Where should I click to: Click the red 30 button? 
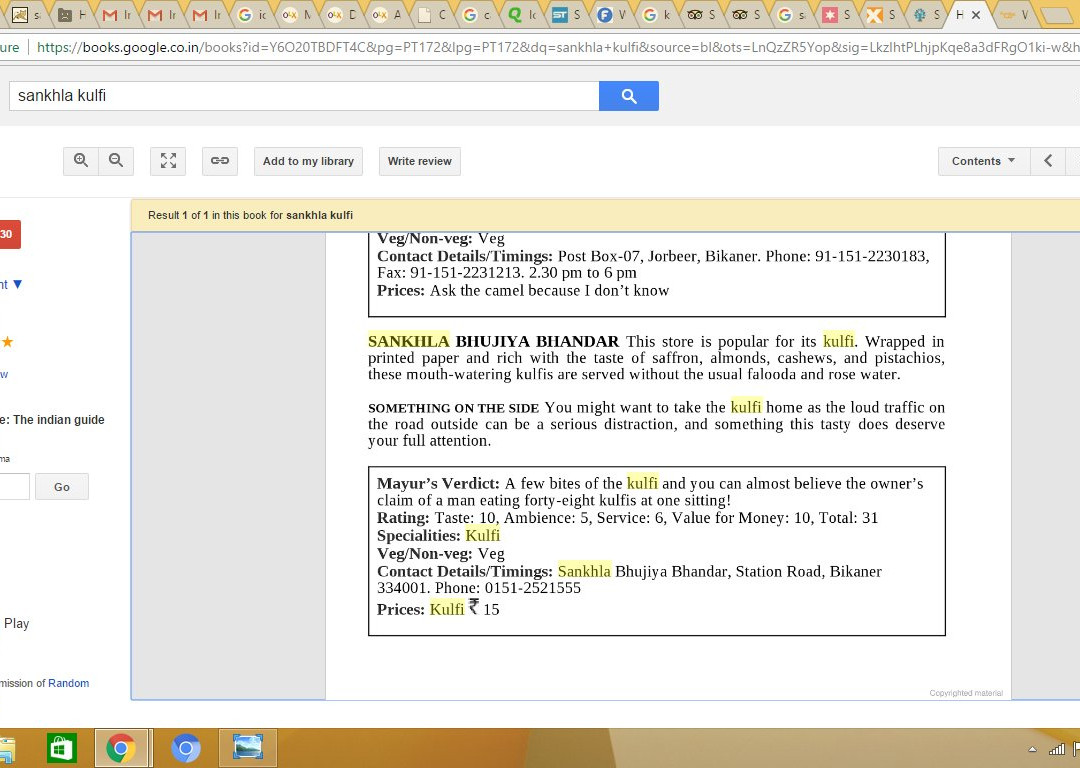click(x=10, y=234)
